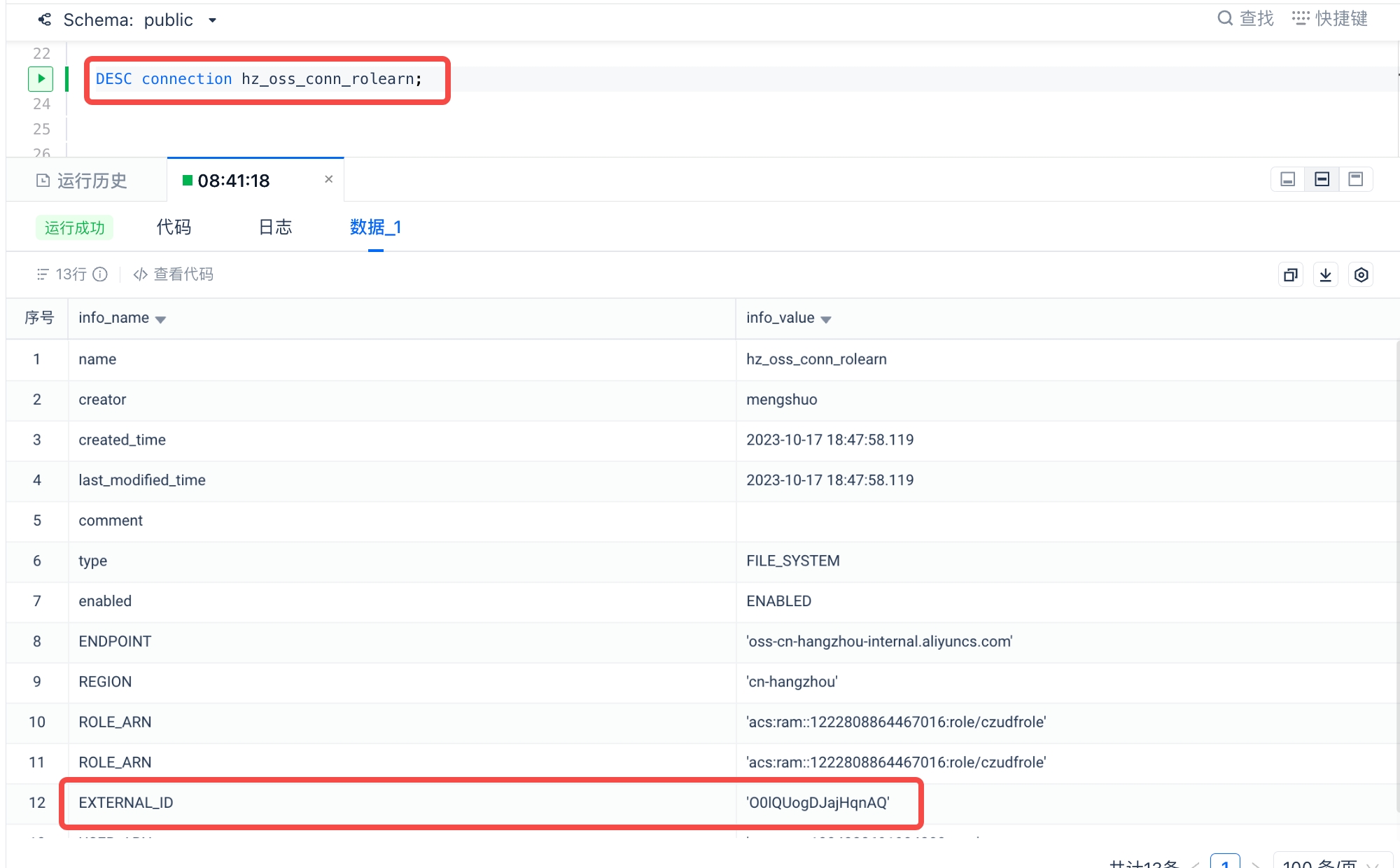The height and width of the screenshot is (868, 1400).
Task: Select the EXTERNAL_ID value cell
Action: pos(818,803)
